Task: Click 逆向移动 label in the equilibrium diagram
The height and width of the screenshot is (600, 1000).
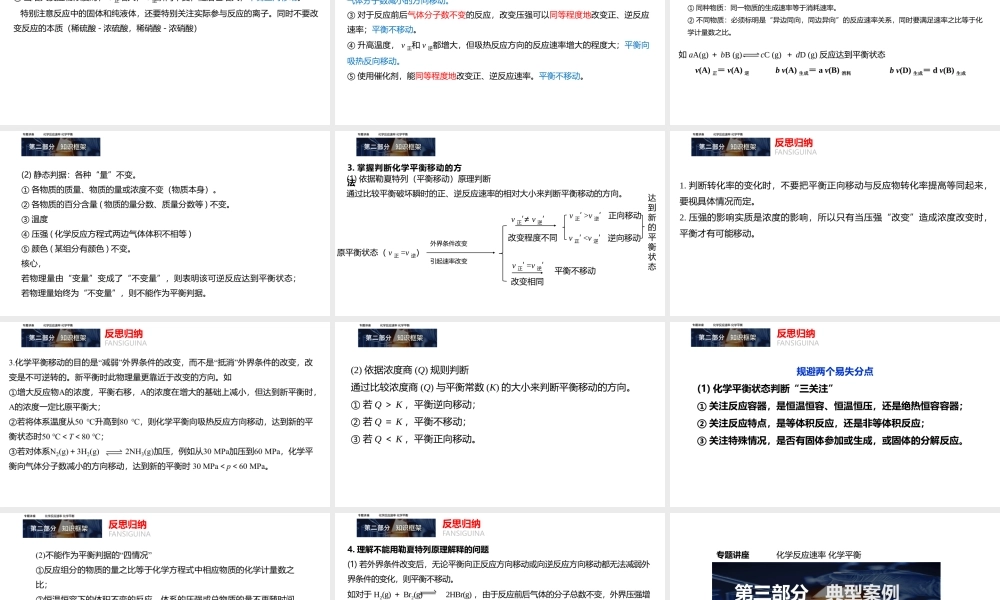Action: tap(624, 238)
